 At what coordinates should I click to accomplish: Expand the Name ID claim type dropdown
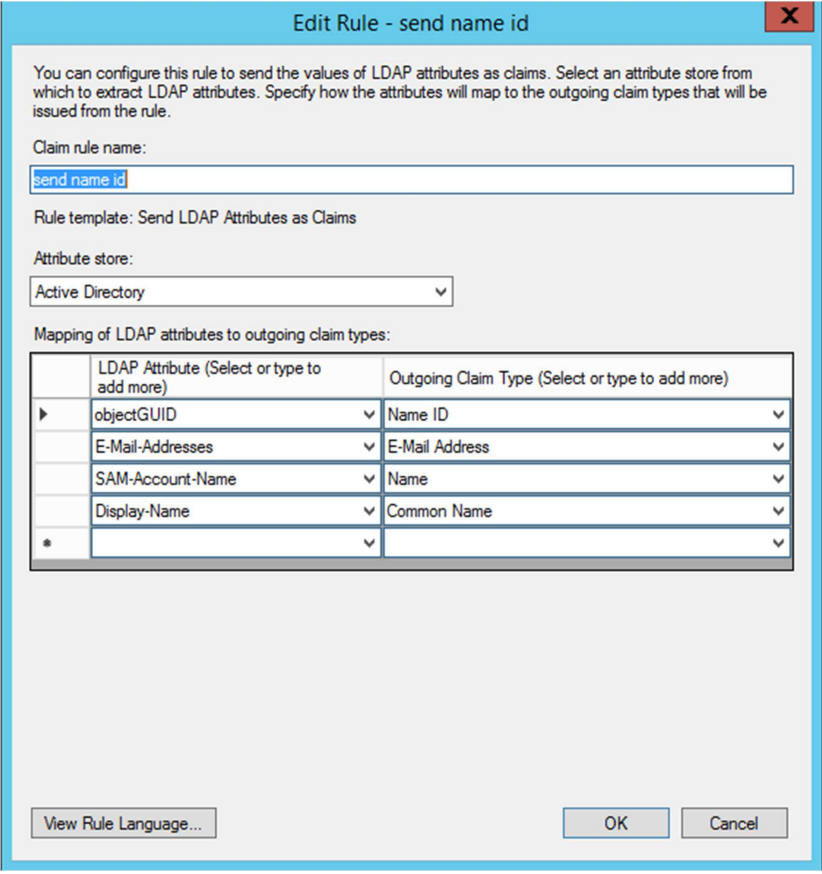[778, 414]
